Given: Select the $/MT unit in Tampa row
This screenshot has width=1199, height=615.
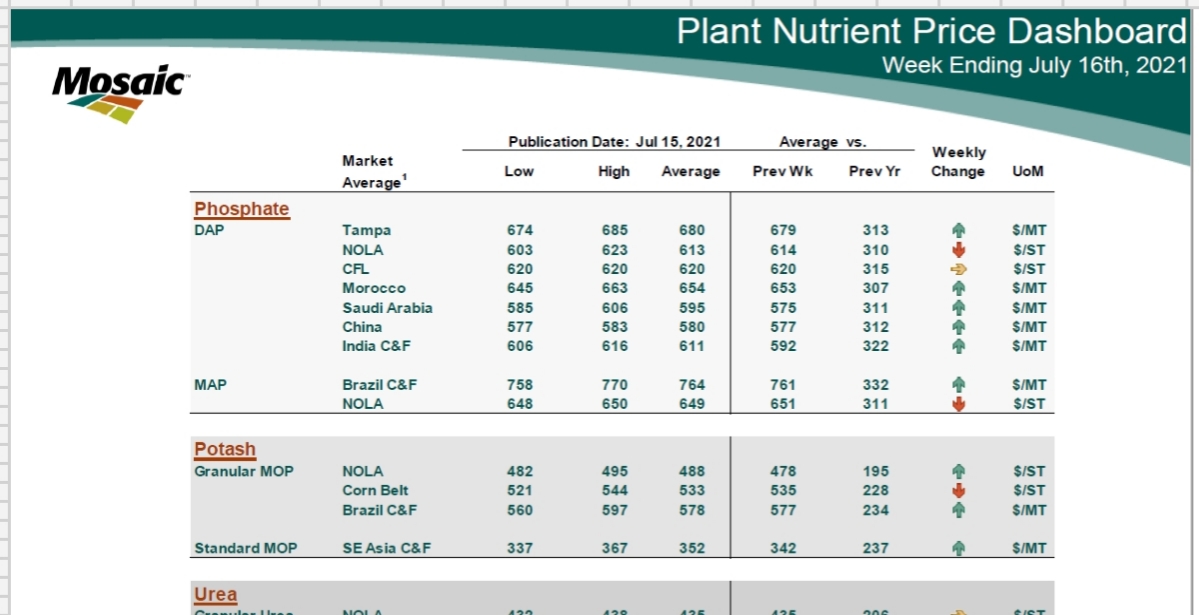Looking at the screenshot, I should 1028,230.
